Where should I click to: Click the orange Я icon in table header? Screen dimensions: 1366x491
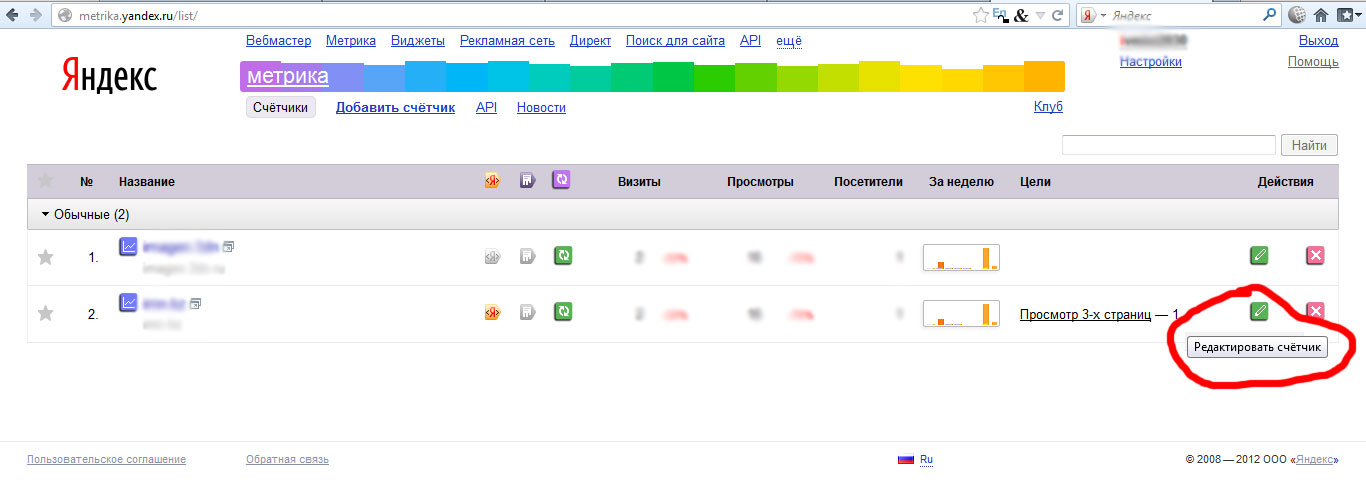[492, 181]
